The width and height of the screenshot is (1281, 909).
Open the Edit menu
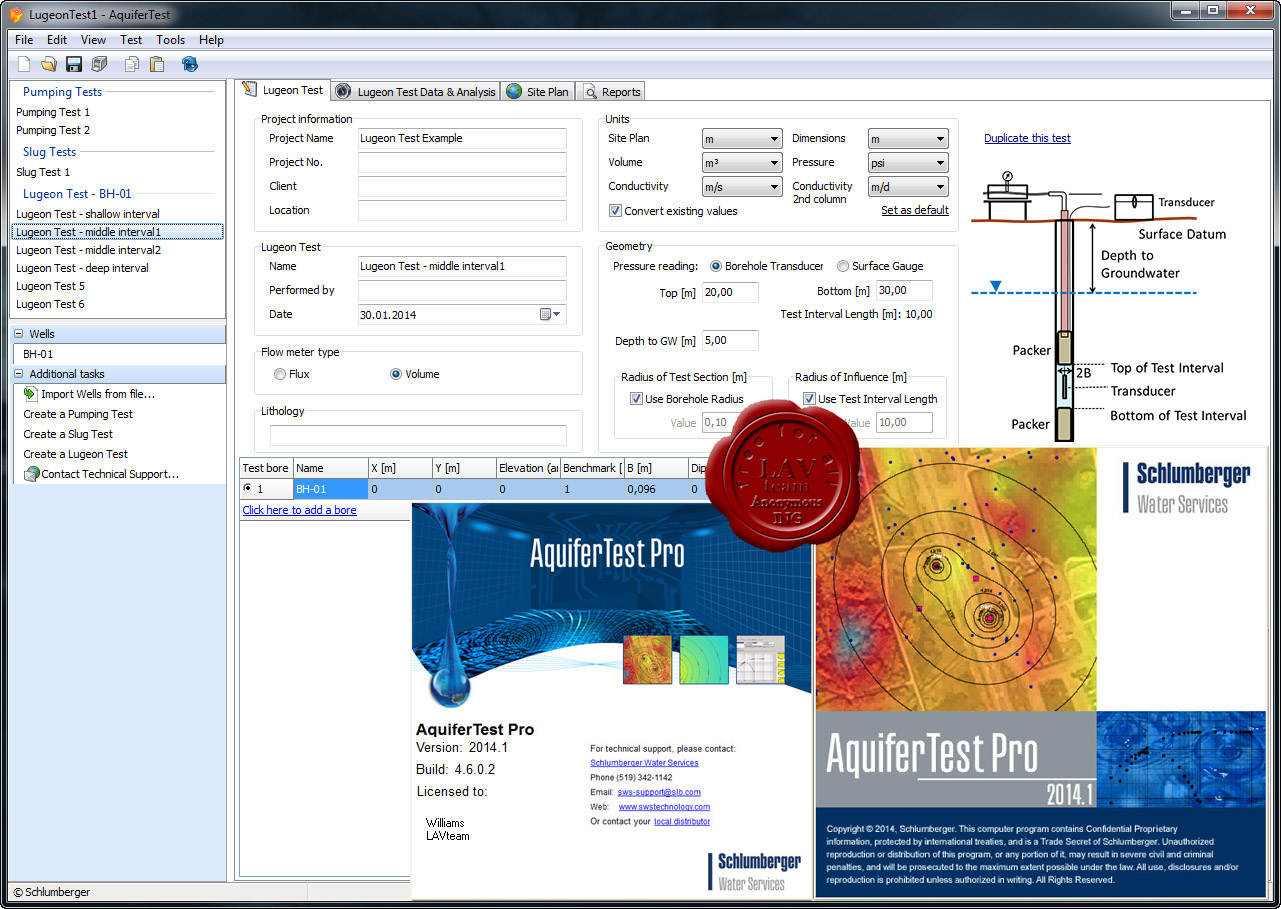57,40
